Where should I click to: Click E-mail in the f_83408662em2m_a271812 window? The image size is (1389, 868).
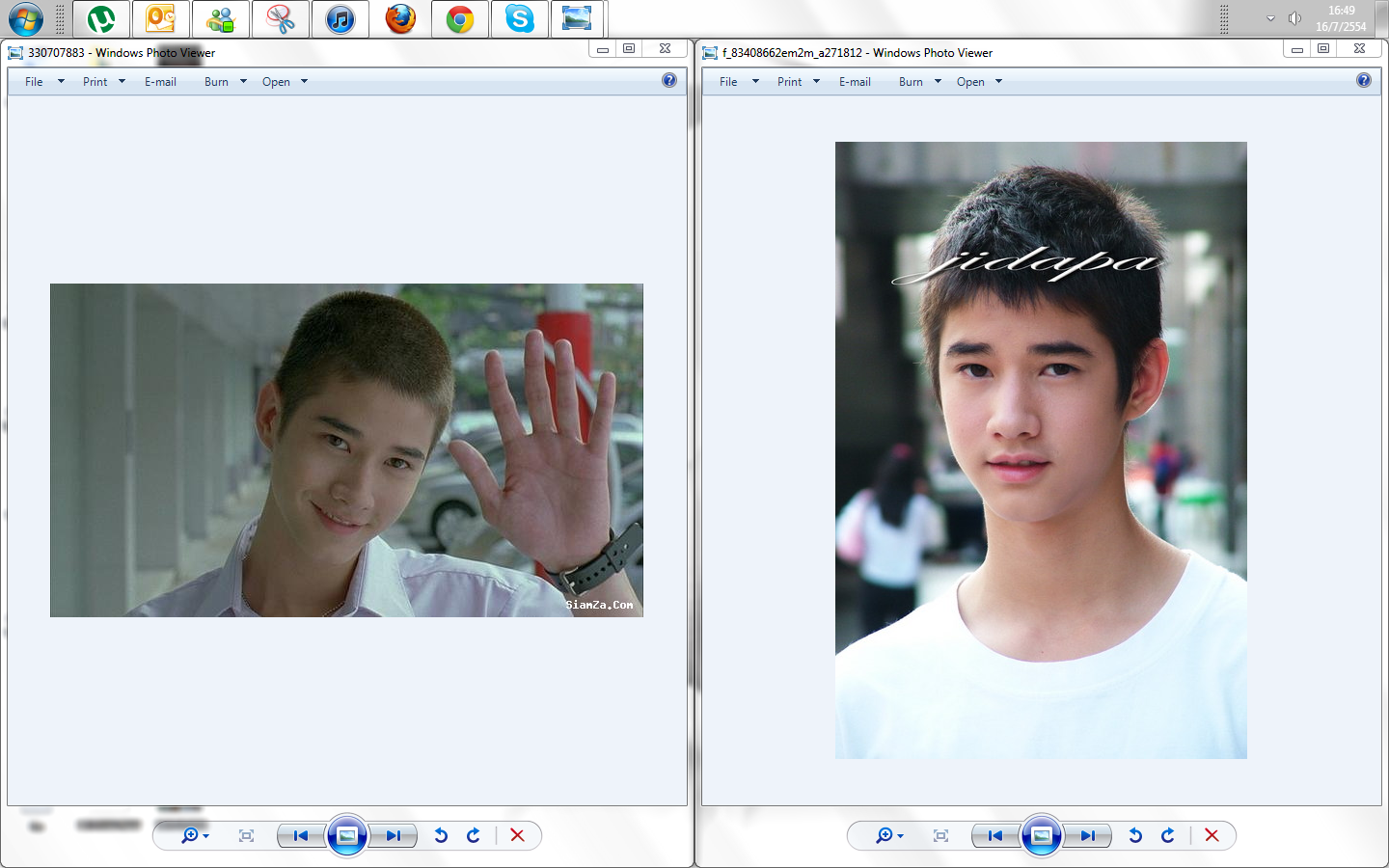click(855, 82)
